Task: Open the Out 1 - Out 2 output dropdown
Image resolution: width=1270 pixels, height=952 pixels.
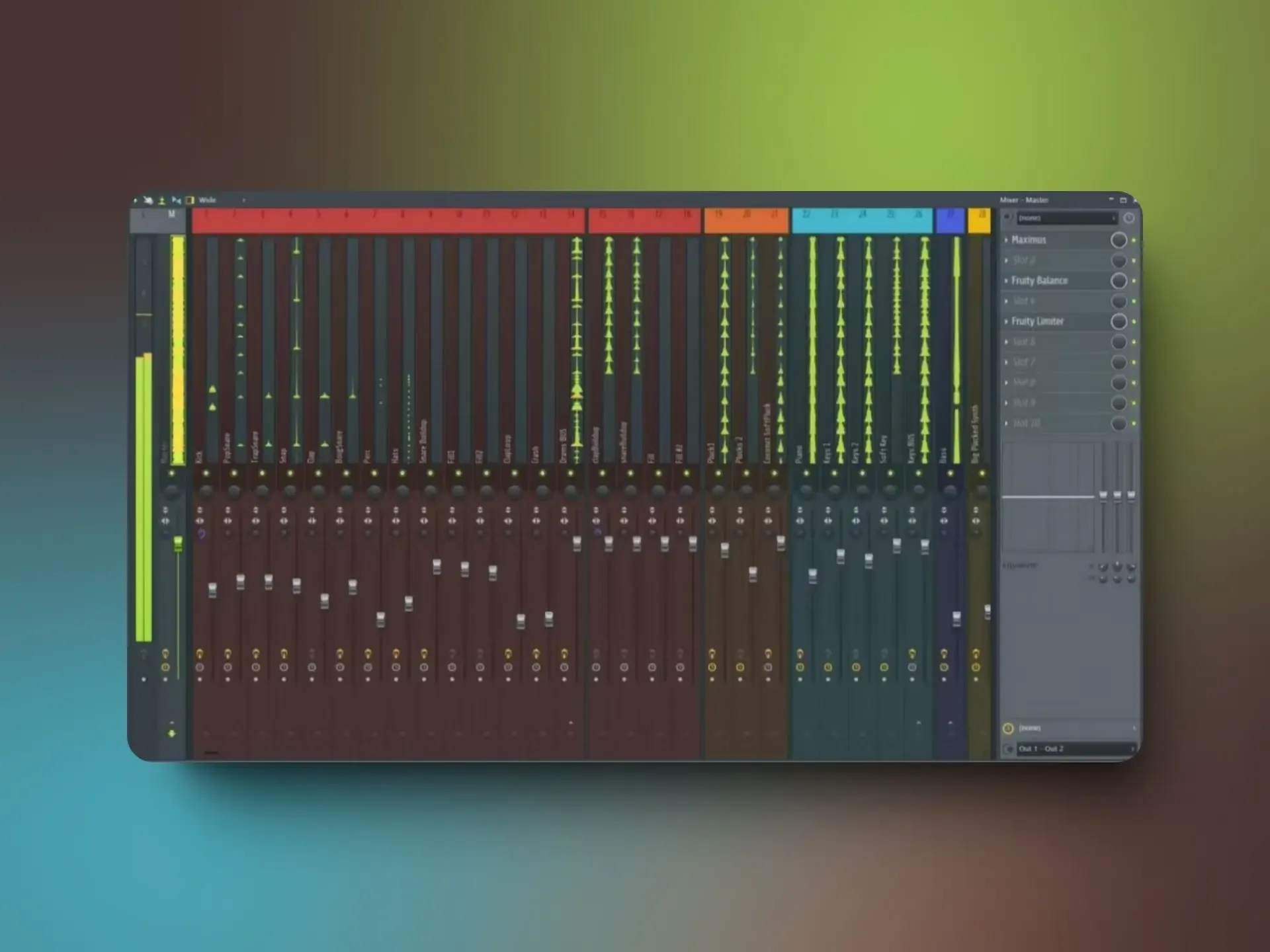Action: (x=1077, y=749)
